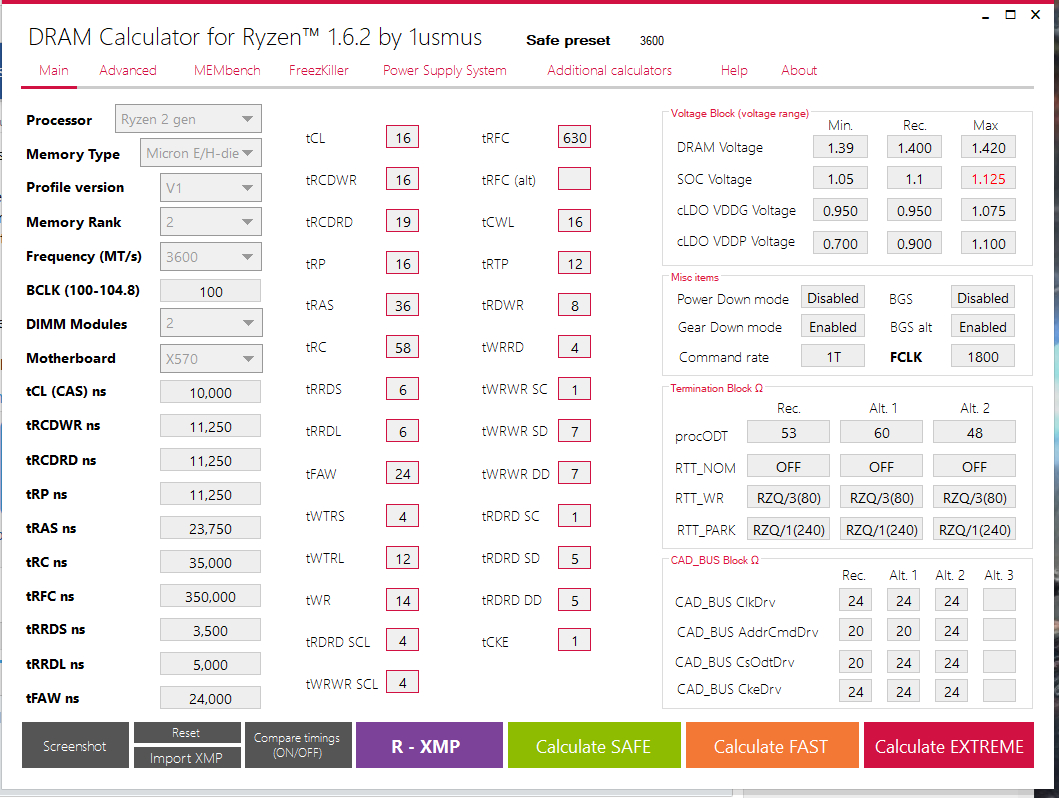The height and width of the screenshot is (798, 1059).
Task: Open the Additional calculators tab
Action: coord(609,70)
